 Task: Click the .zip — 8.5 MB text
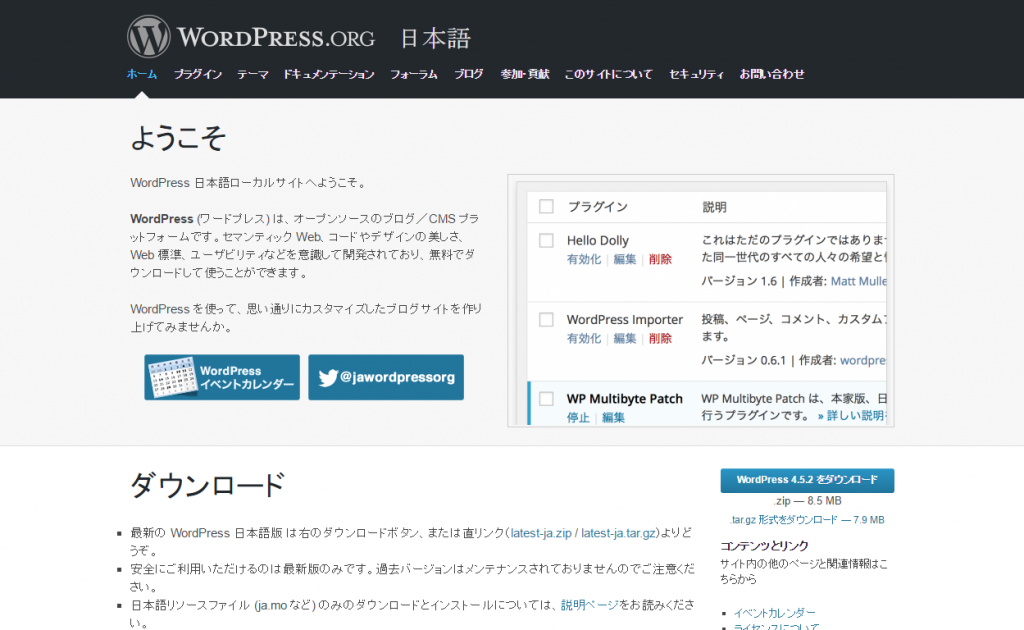coord(807,501)
